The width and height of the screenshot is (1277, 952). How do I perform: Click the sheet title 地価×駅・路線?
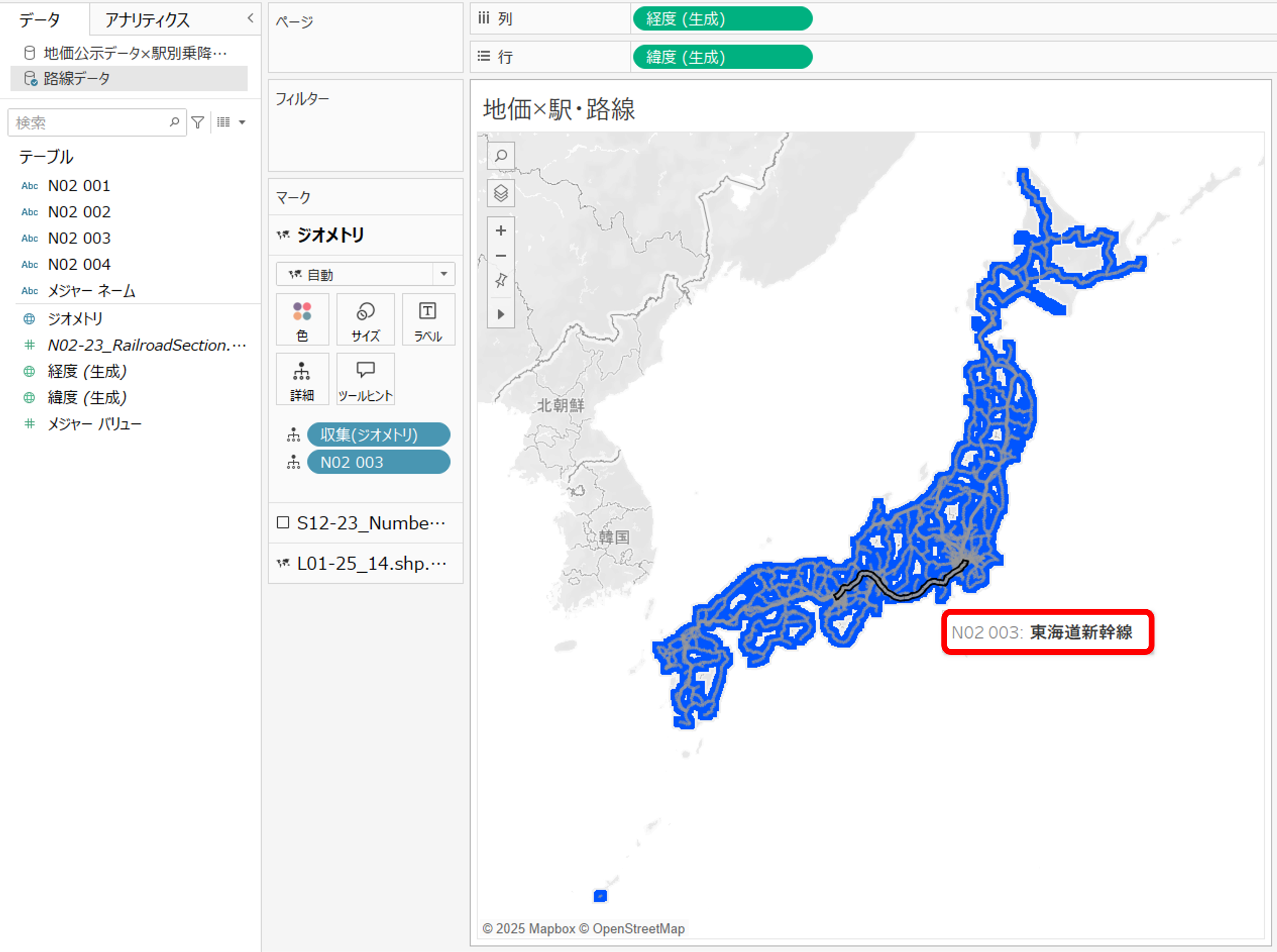pos(559,109)
